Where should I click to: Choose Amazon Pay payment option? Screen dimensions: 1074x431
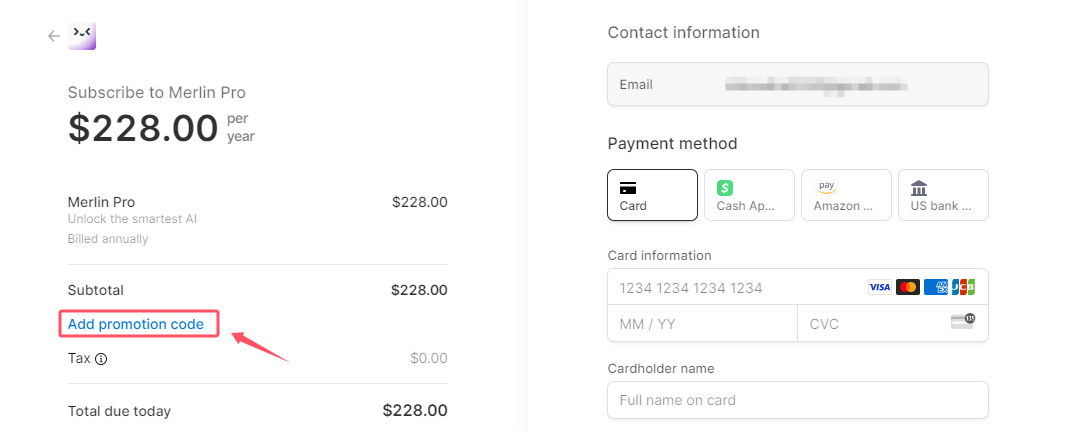[847, 195]
